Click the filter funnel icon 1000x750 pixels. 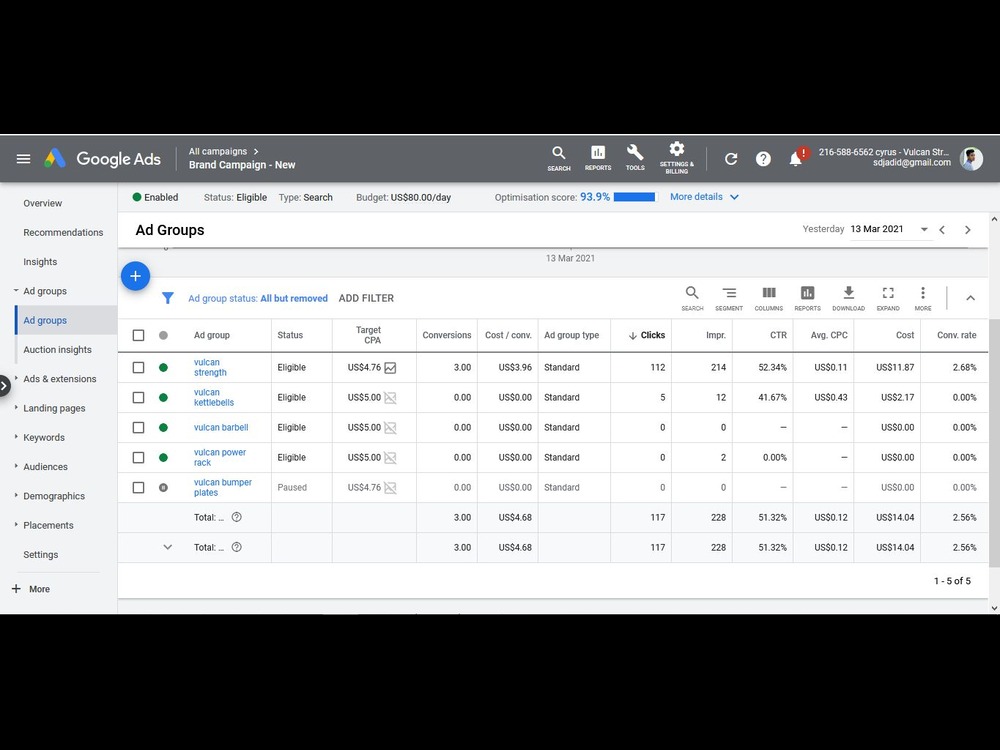(167, 298)
